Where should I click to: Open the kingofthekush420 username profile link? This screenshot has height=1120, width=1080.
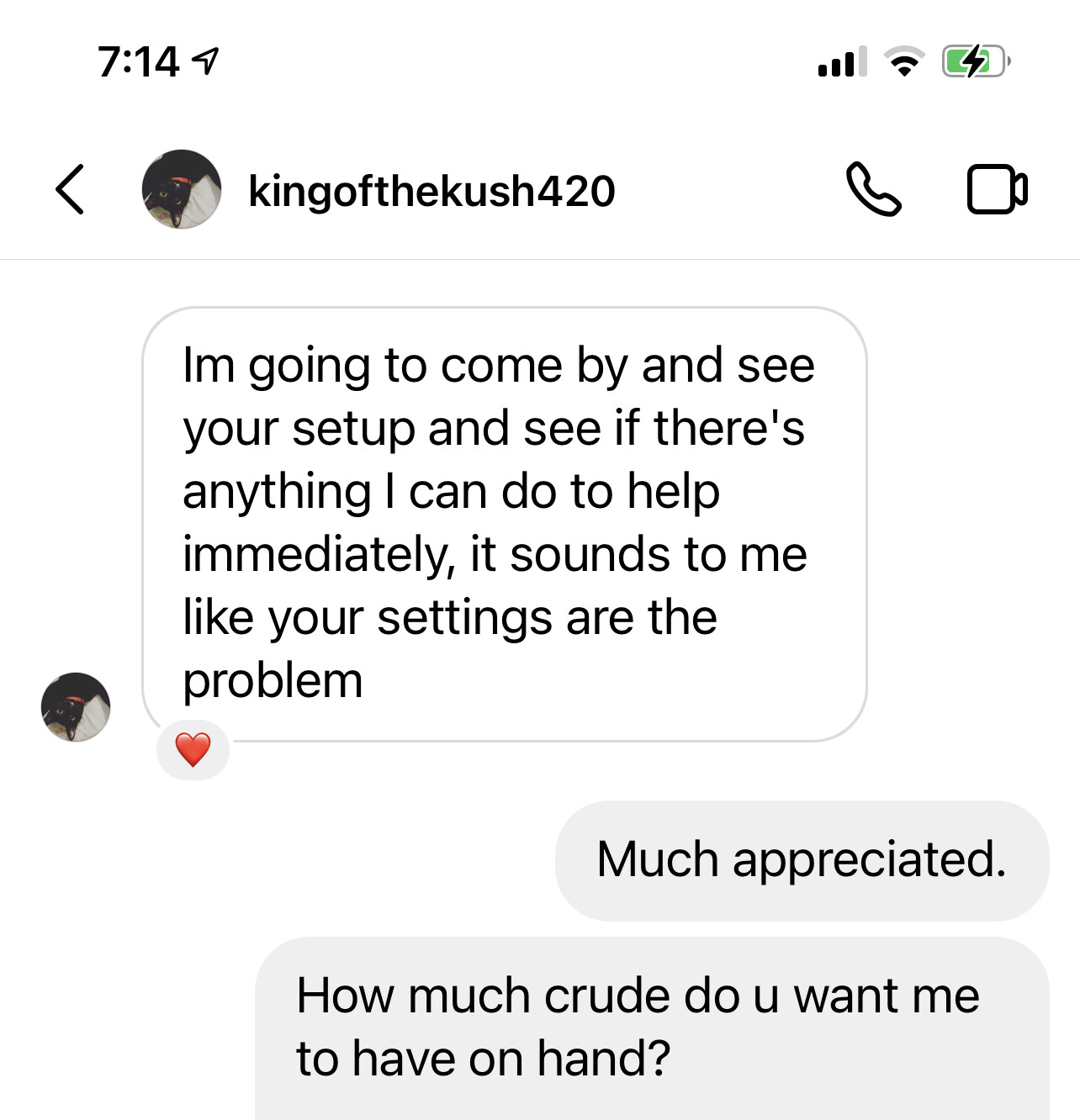click(x=431, y=191)
